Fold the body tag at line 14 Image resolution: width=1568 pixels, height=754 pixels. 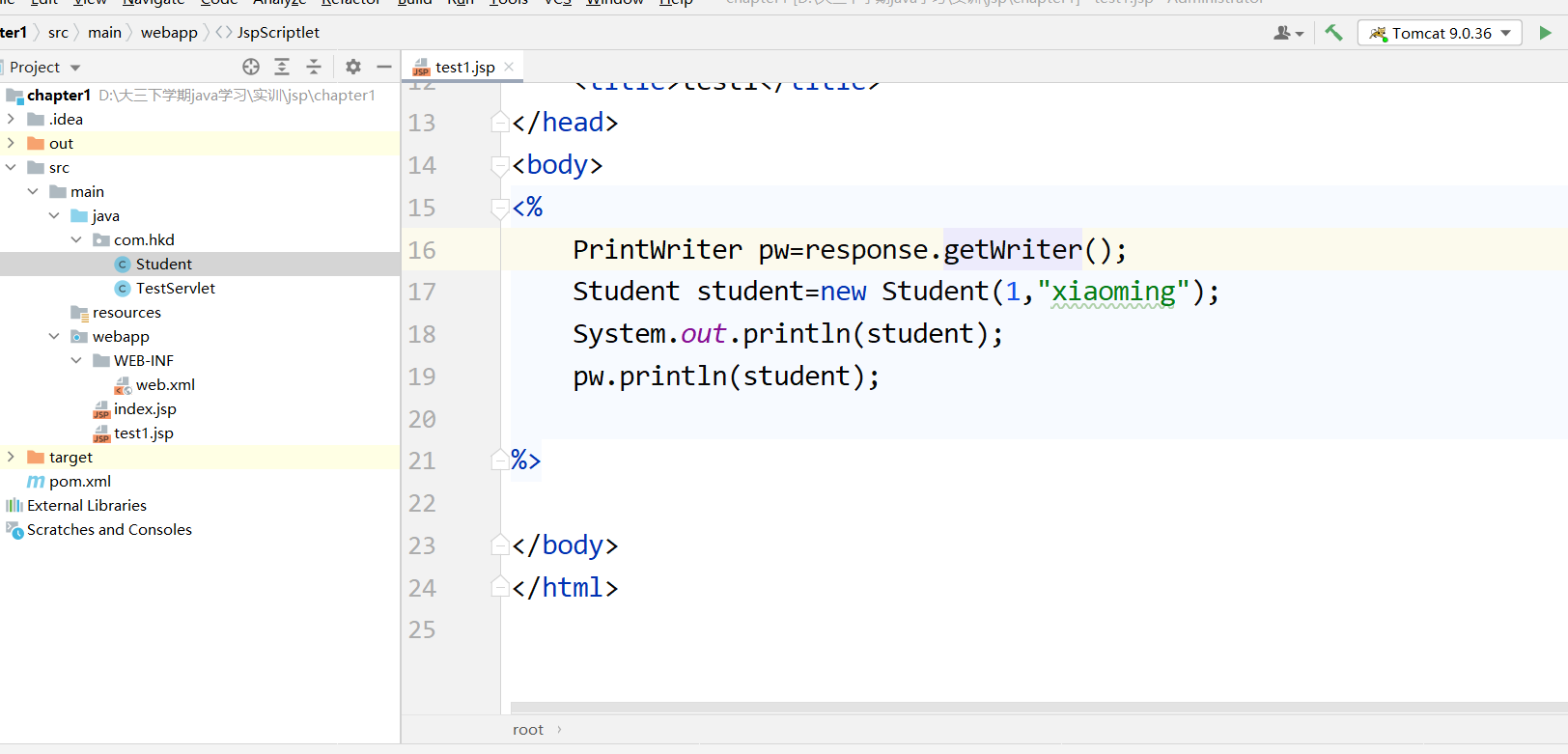pos(500,165)
